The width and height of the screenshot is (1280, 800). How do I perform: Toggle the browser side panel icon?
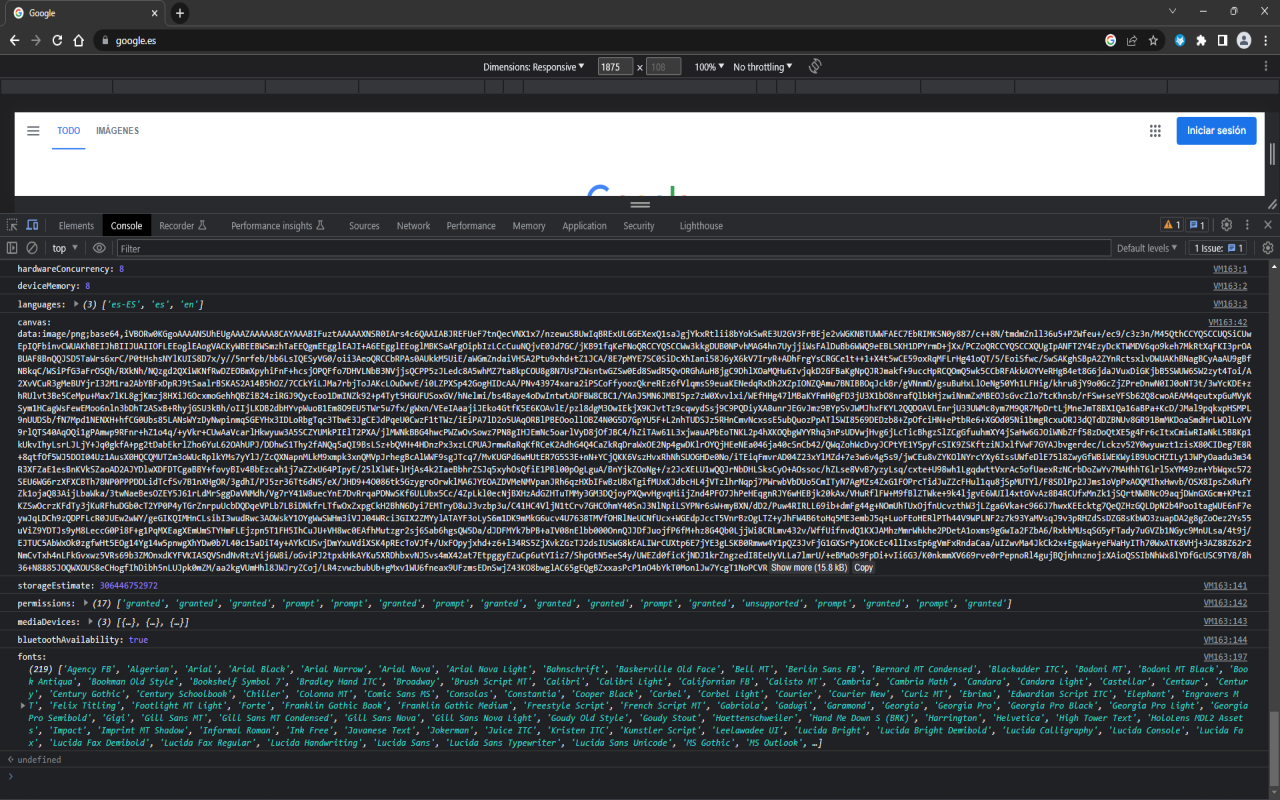point(1222,41)
